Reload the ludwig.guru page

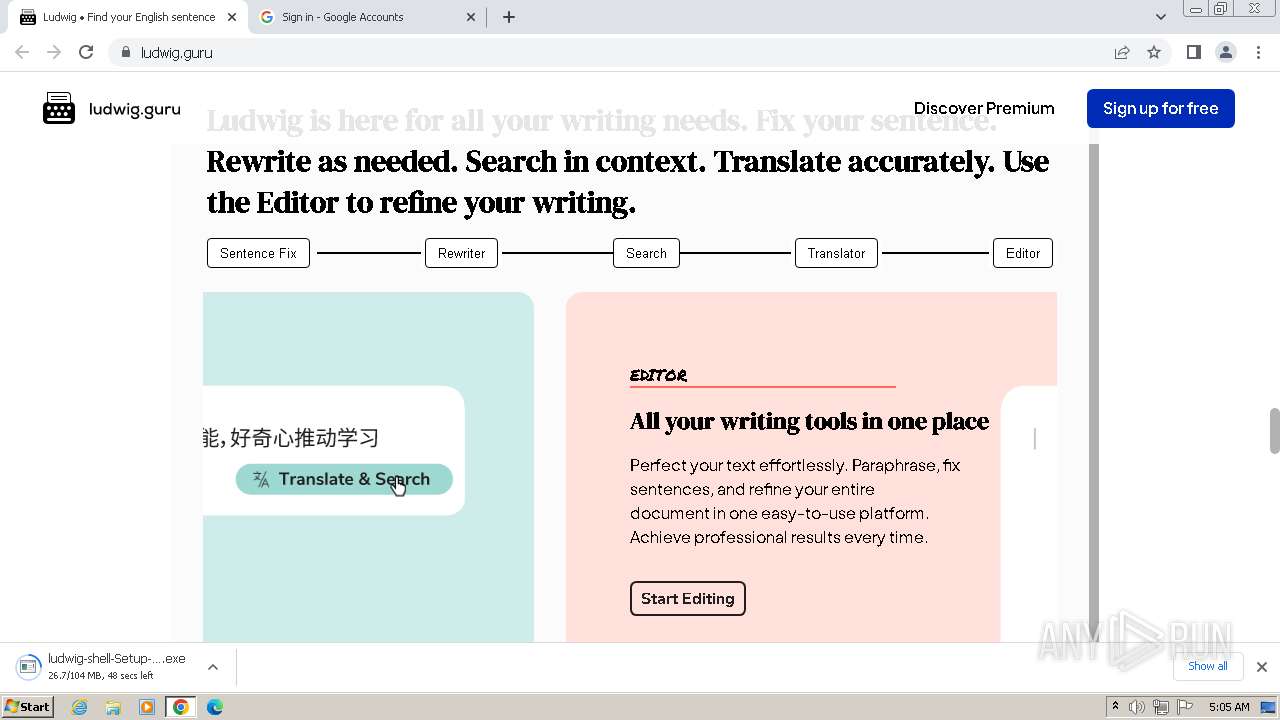point(86,52)
